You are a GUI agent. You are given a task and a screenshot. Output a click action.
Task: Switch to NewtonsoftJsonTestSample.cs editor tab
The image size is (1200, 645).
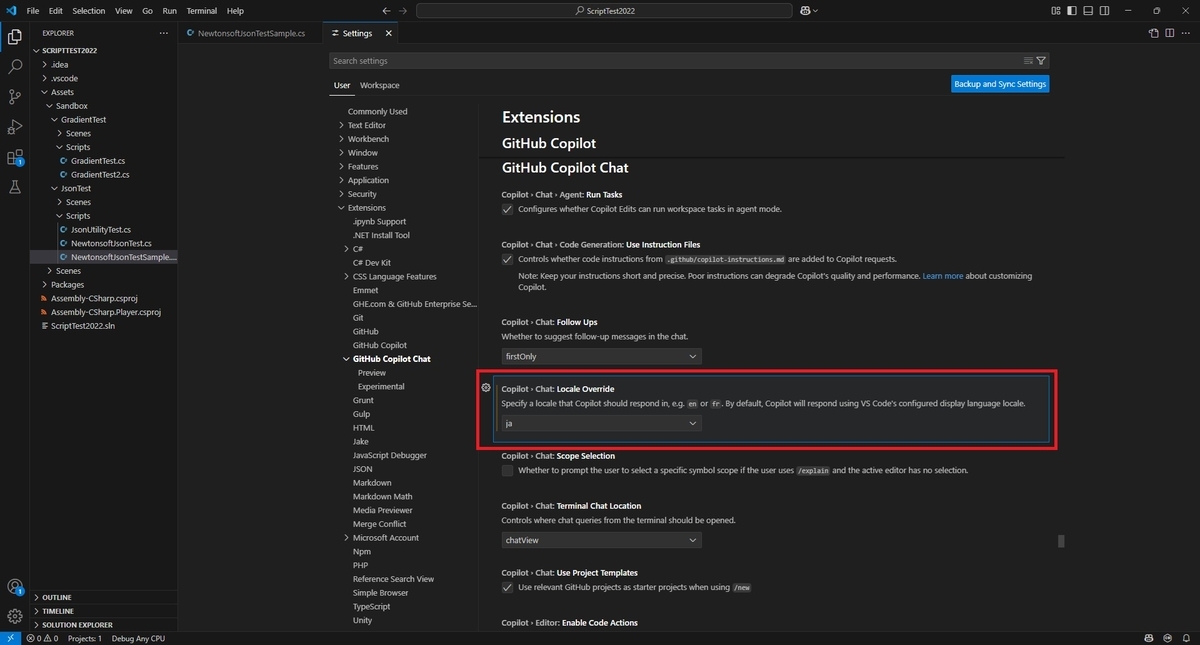coord(252,33)
